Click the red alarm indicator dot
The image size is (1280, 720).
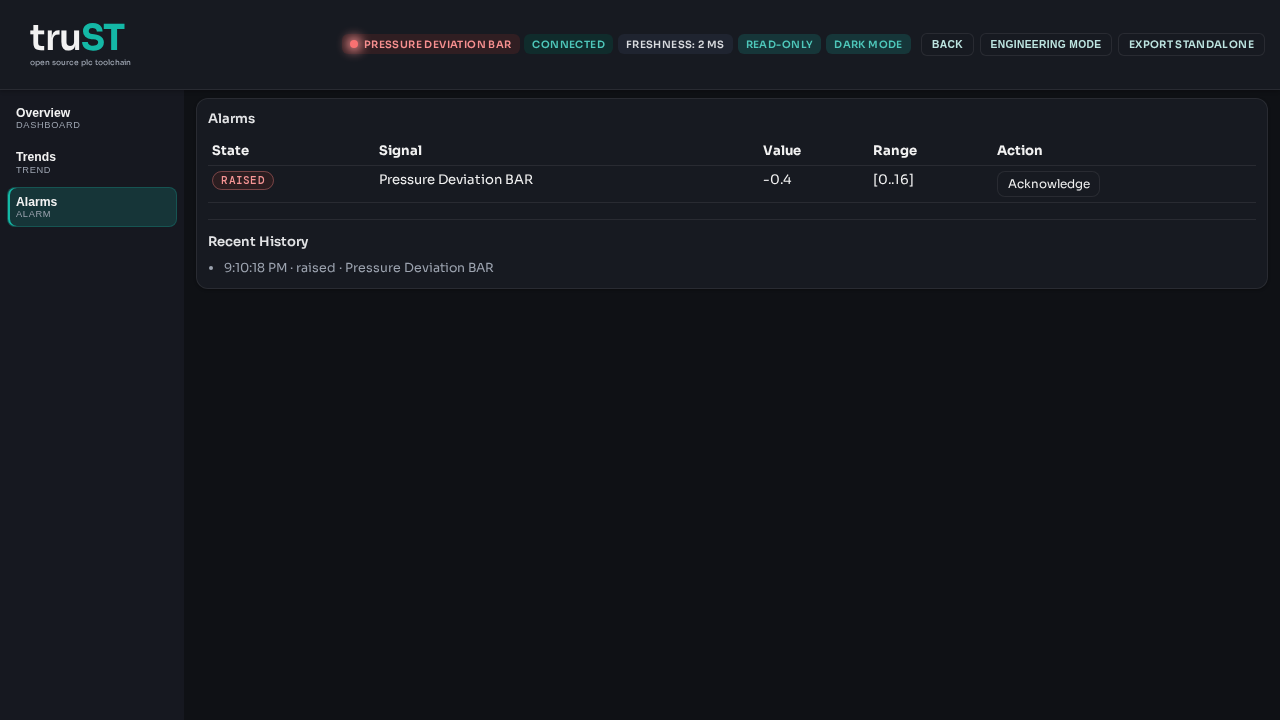pos(354,44)
